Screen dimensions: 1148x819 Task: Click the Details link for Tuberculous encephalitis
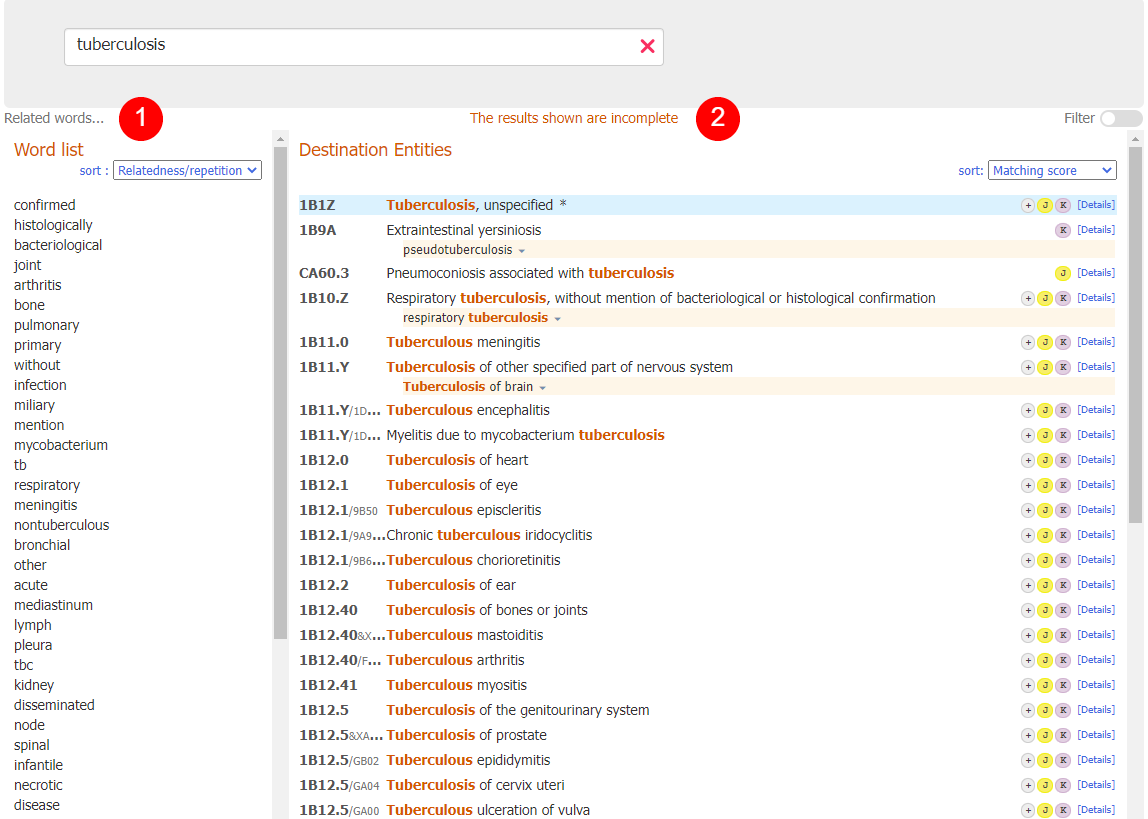(x=1095, y=410)
